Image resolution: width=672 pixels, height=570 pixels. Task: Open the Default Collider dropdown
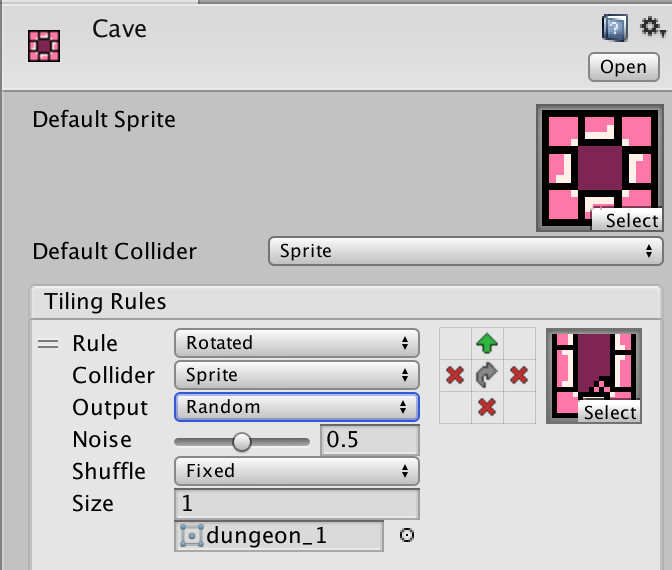465,251
